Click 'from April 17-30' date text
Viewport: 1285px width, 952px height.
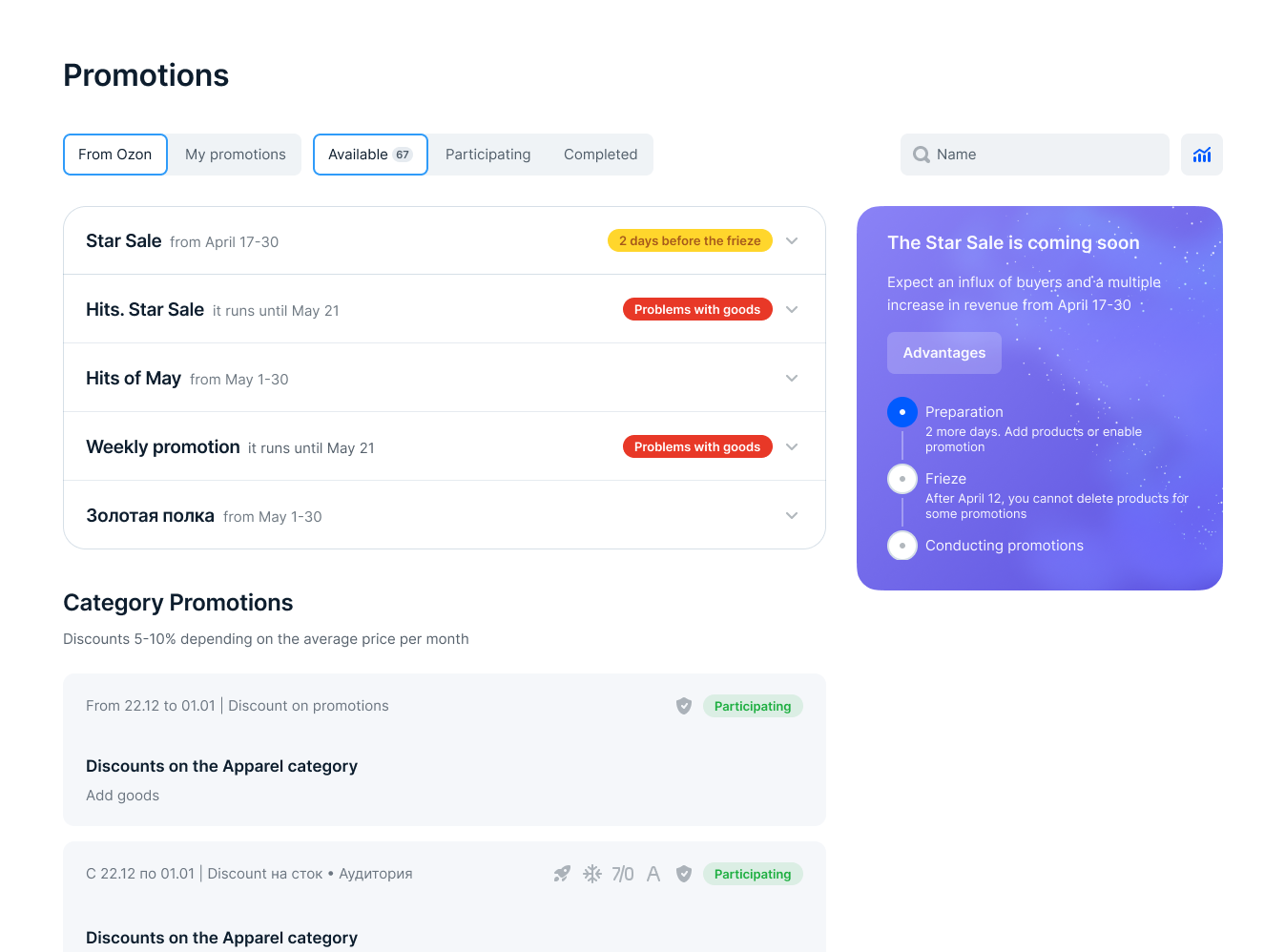tap(224, 242)
